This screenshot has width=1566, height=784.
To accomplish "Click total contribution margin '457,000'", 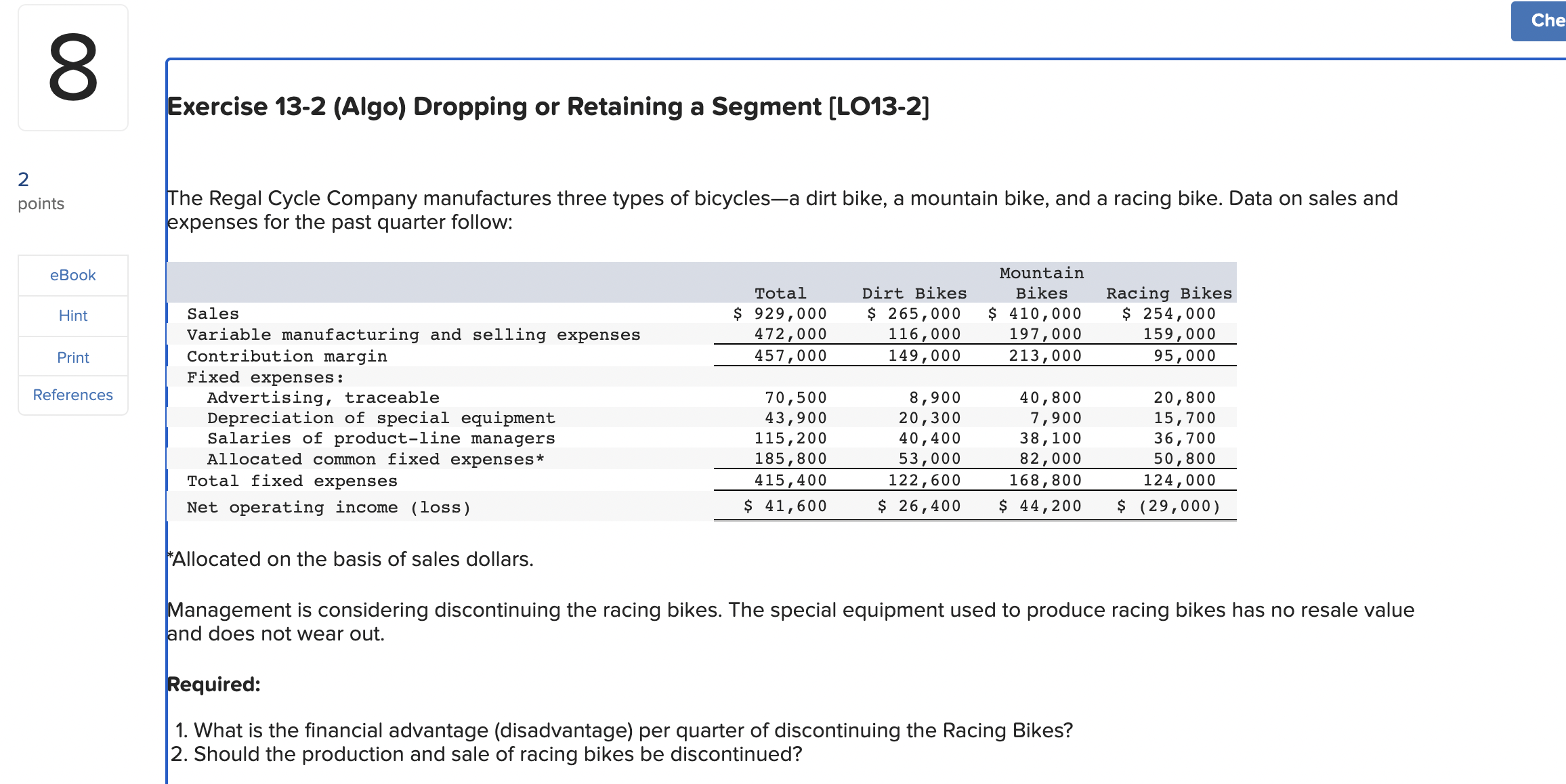I will coord(790,355).
